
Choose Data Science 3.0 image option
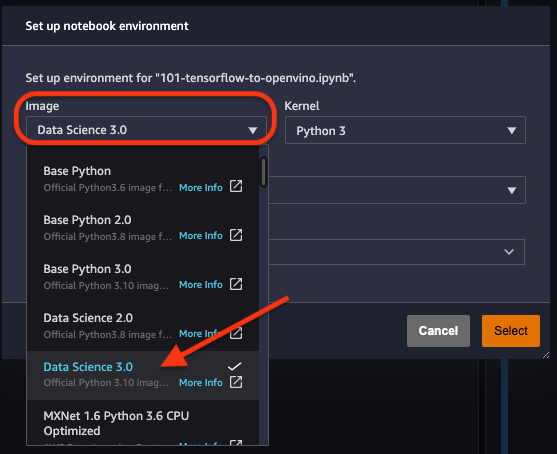[142, 375]
